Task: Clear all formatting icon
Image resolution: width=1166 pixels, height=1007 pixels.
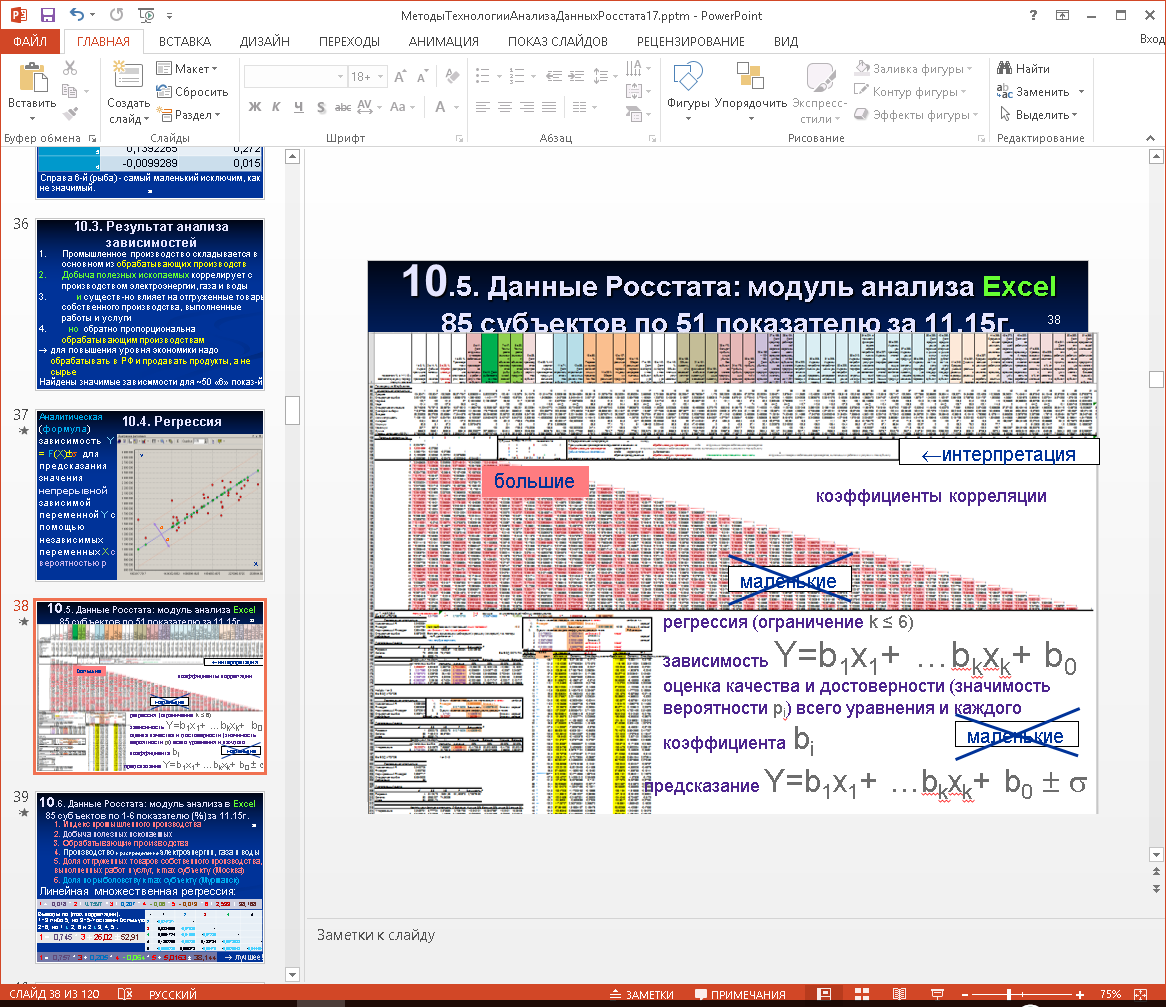Action: coord(451,76)
